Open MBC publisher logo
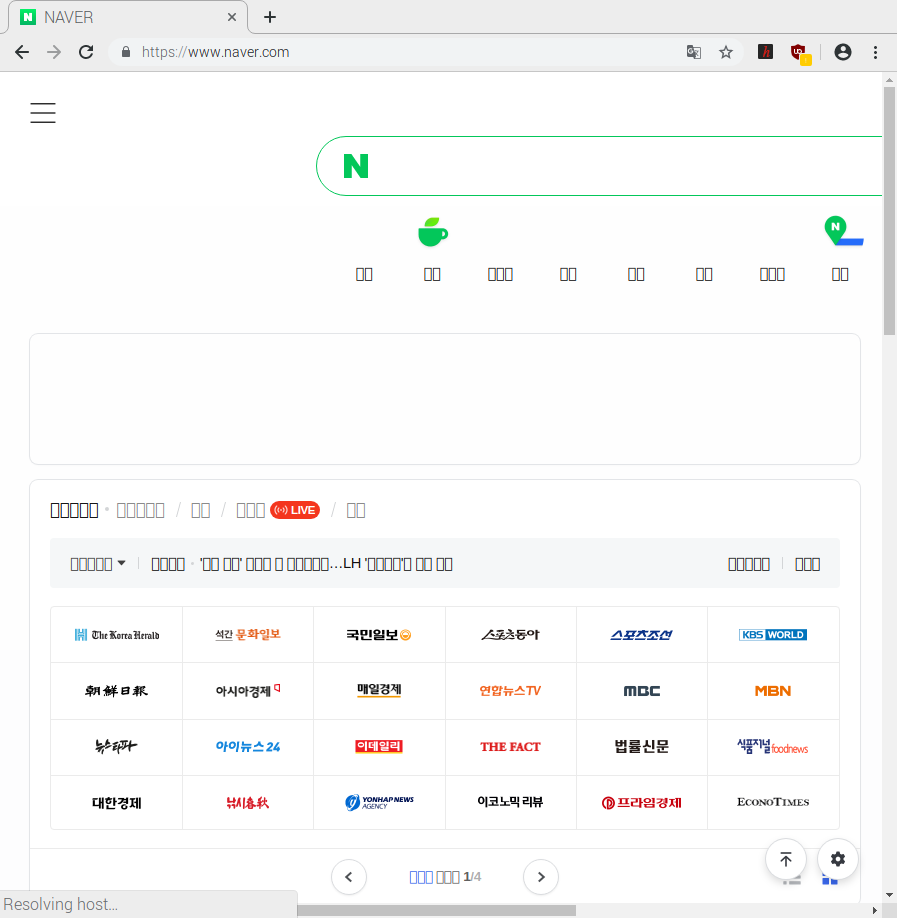This screenshot has width=897, height=918. pos(641,691)
